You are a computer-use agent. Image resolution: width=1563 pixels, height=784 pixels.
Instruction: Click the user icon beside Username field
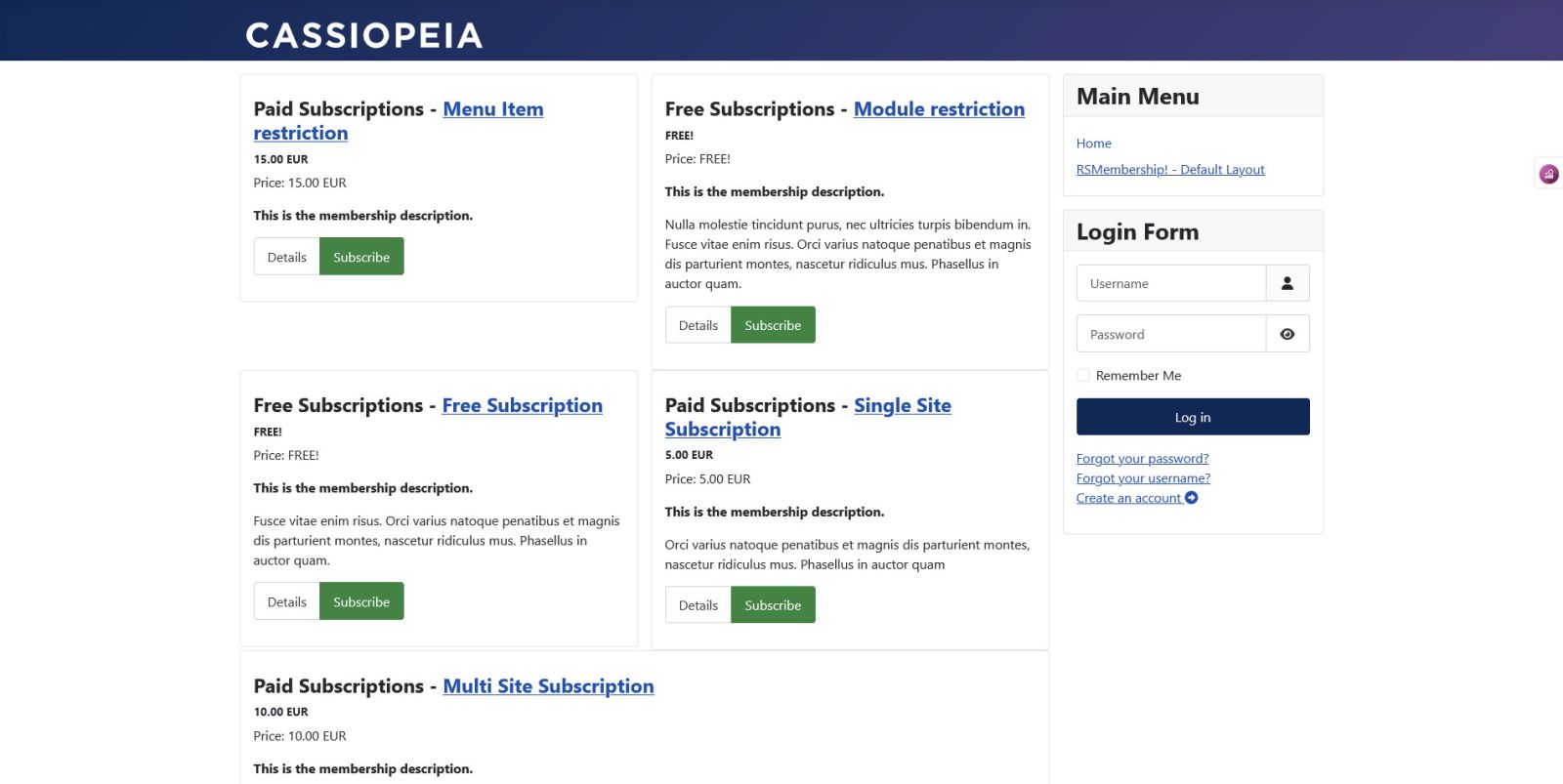tap(1288, 283)
